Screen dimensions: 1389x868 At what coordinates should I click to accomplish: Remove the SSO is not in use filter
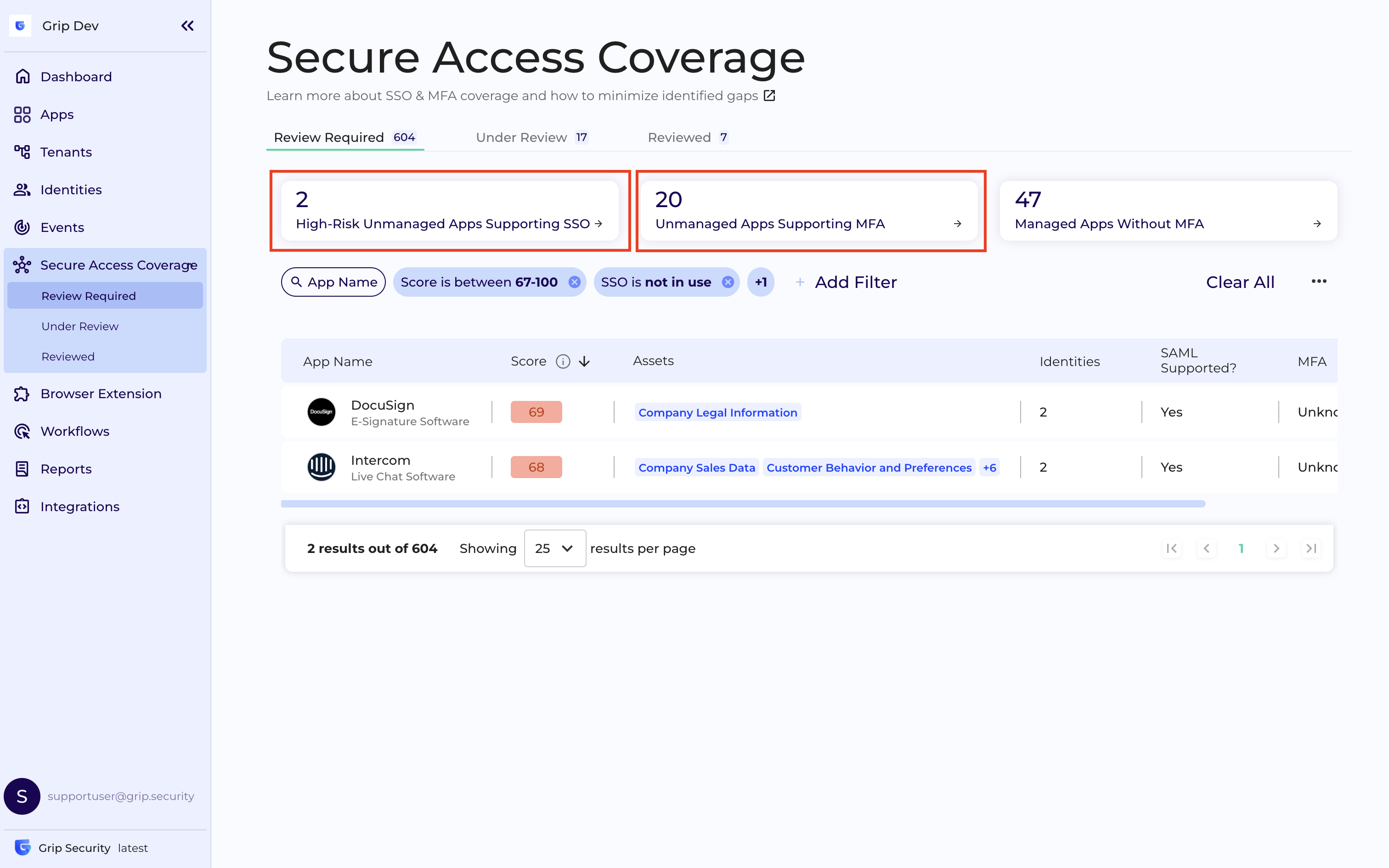[x=728, y=282]
